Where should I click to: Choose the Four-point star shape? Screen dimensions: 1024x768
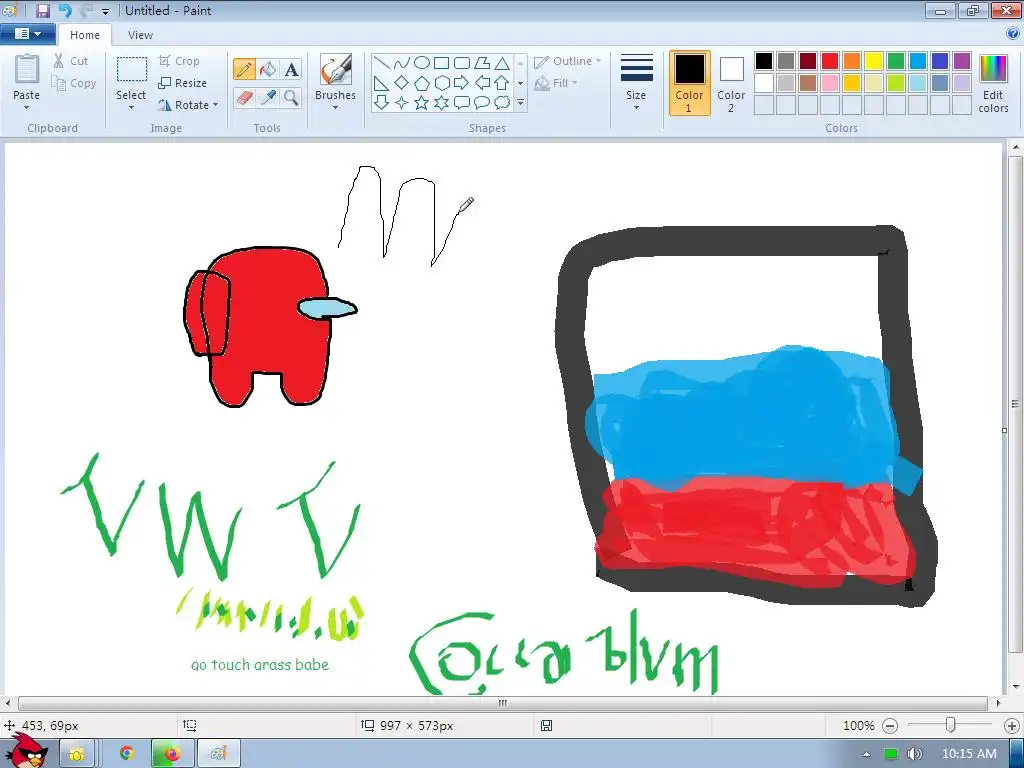402,103
